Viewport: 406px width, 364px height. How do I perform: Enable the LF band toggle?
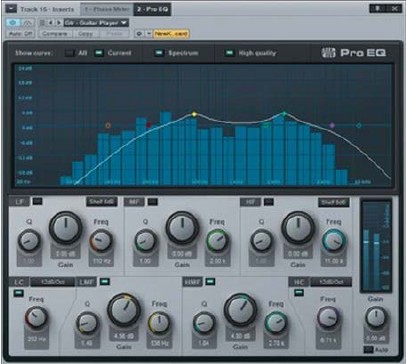[x=37, y=201]
